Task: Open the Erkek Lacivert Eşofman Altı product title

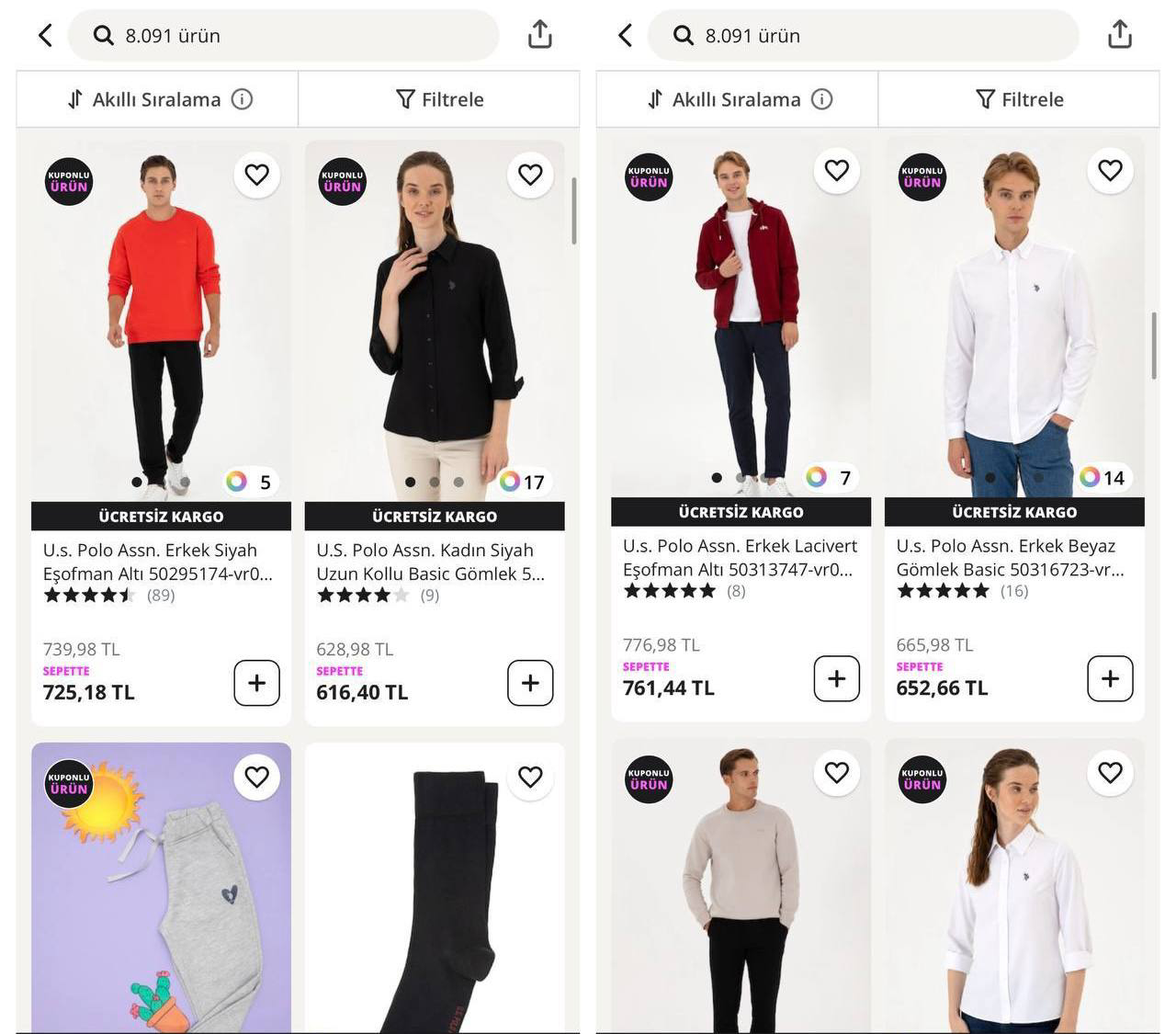Action: point(740,557)
